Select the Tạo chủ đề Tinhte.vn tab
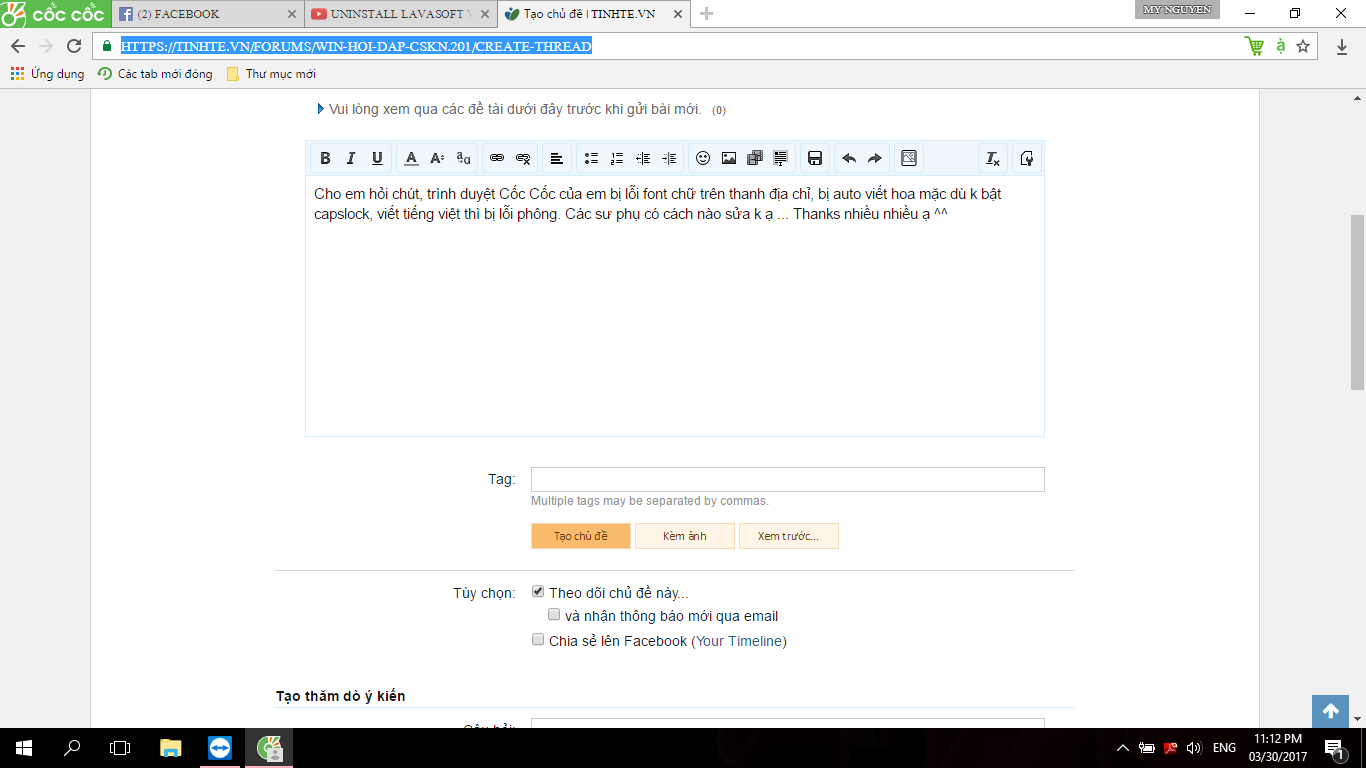Image resolution: width=1366 pixels, height=768 pixels. coord(594,14)
